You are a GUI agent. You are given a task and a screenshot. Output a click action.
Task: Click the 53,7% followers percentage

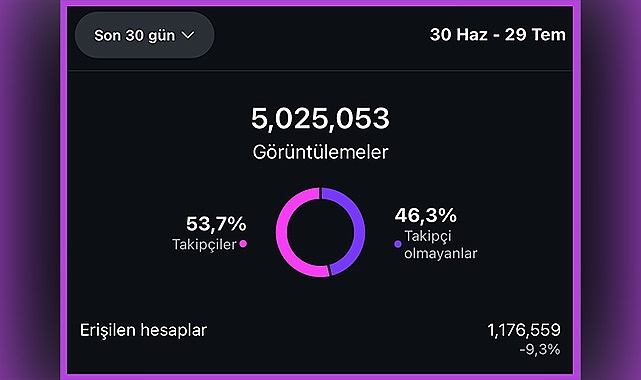click(216, 224)
